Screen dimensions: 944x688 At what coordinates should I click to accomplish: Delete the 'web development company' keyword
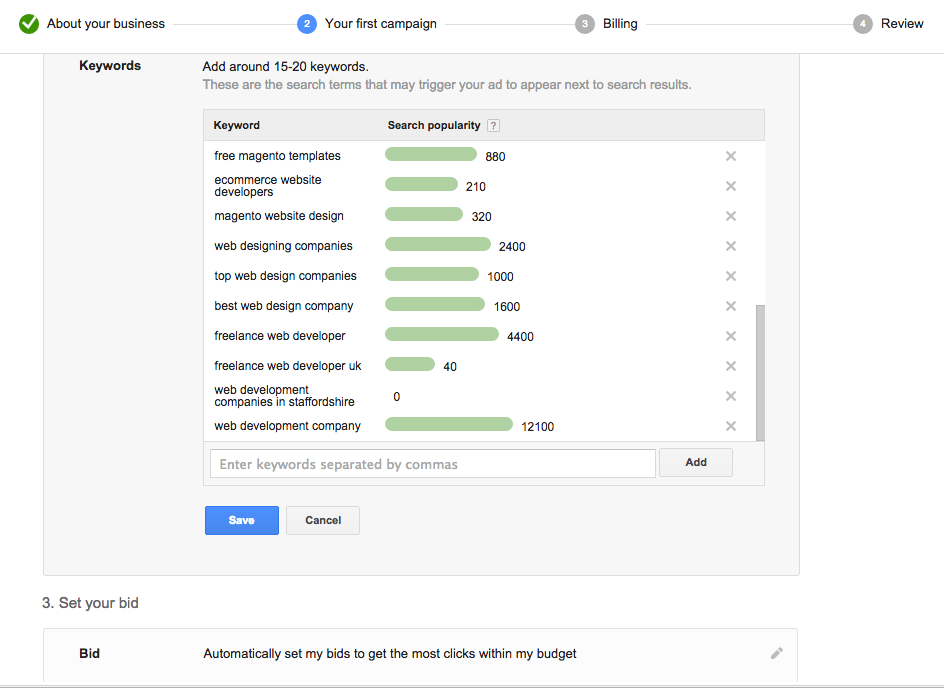(x=731, y=426)
